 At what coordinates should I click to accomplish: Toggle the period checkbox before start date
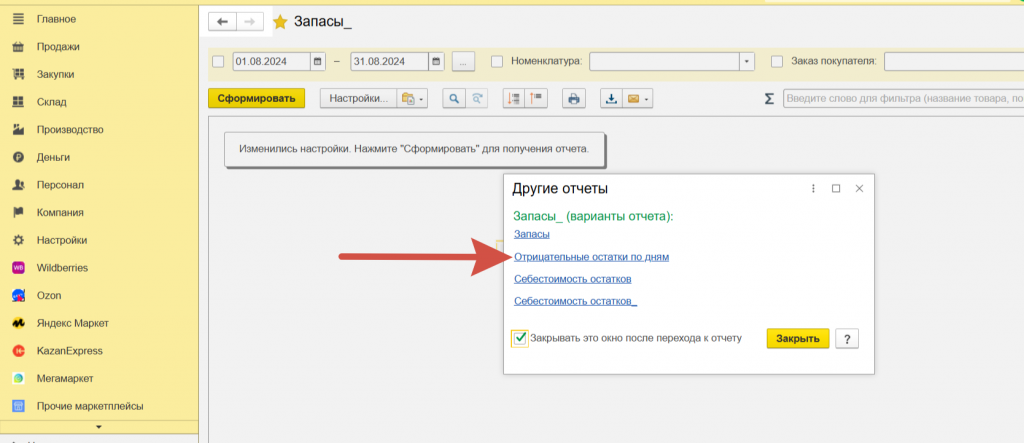219,62
